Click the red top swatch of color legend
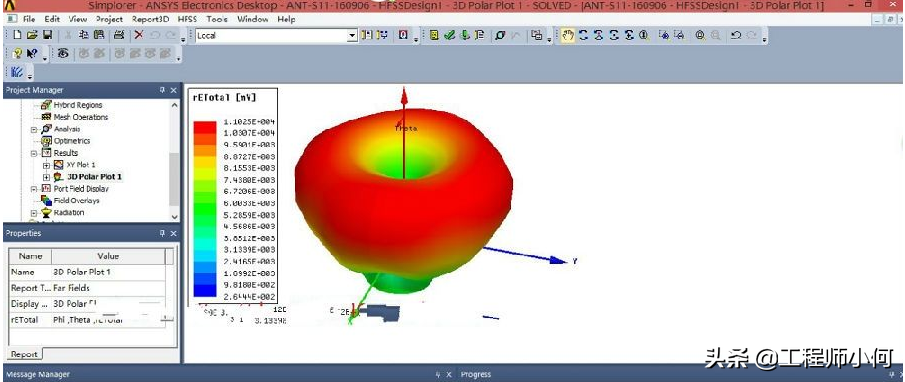Screen dimensions: 905x382 204,127
